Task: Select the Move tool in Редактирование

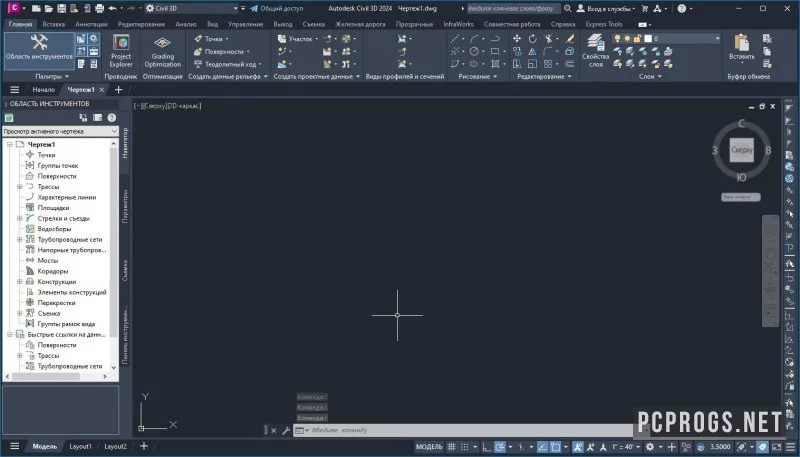Action: pyautogui.click(x=517, y=39)
